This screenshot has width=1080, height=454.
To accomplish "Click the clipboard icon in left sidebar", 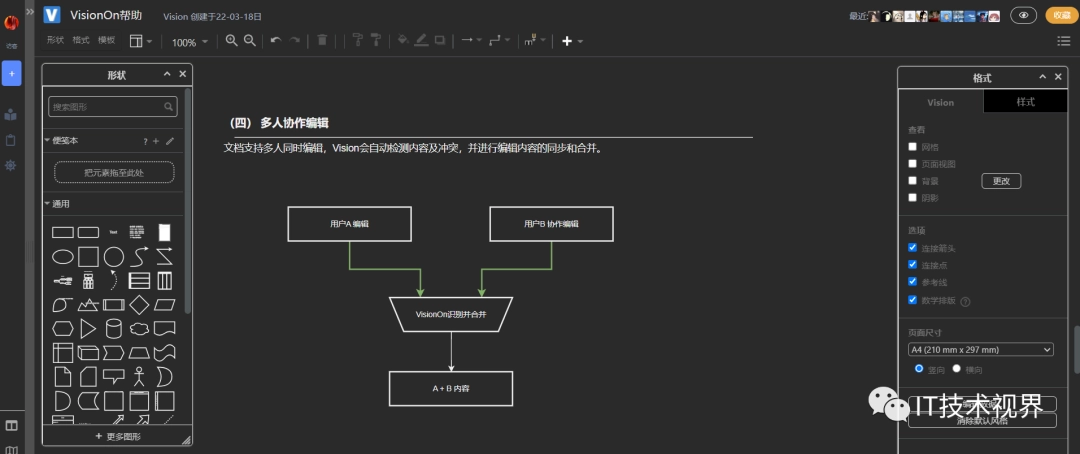I will [x=10, y=140].
